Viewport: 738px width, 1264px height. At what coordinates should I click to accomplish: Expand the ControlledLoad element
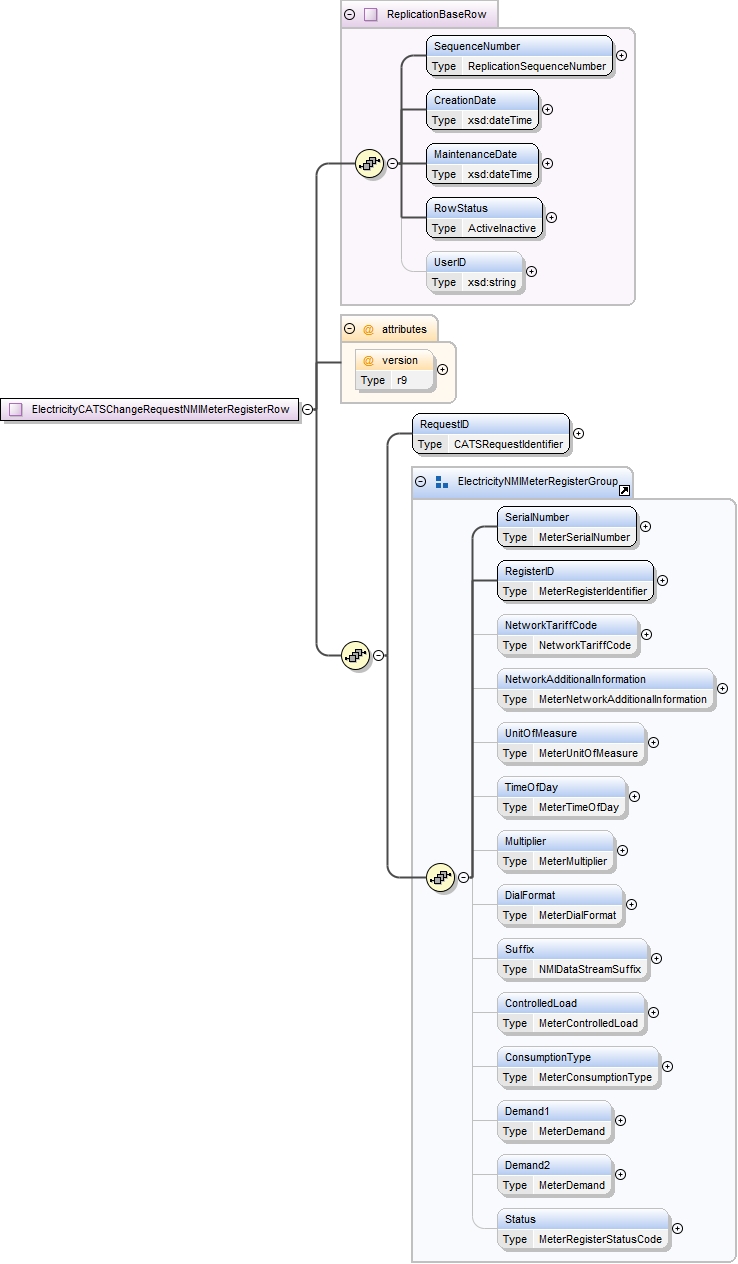click(x=653, y=1013)
